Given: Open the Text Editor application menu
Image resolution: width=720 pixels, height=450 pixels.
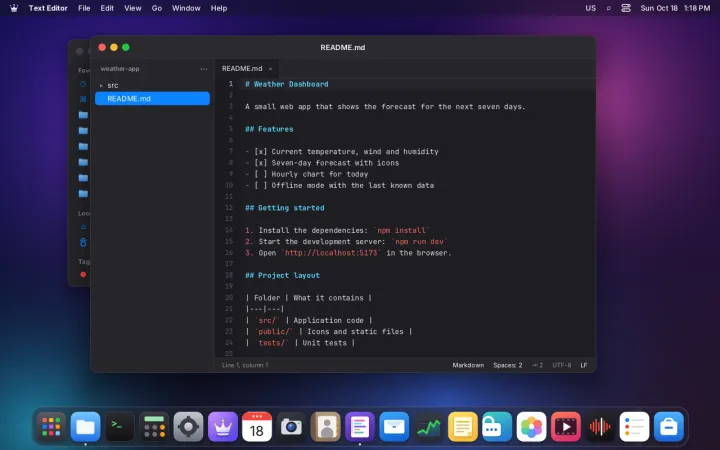Looking at the screenshot, I should pos(48,8).
